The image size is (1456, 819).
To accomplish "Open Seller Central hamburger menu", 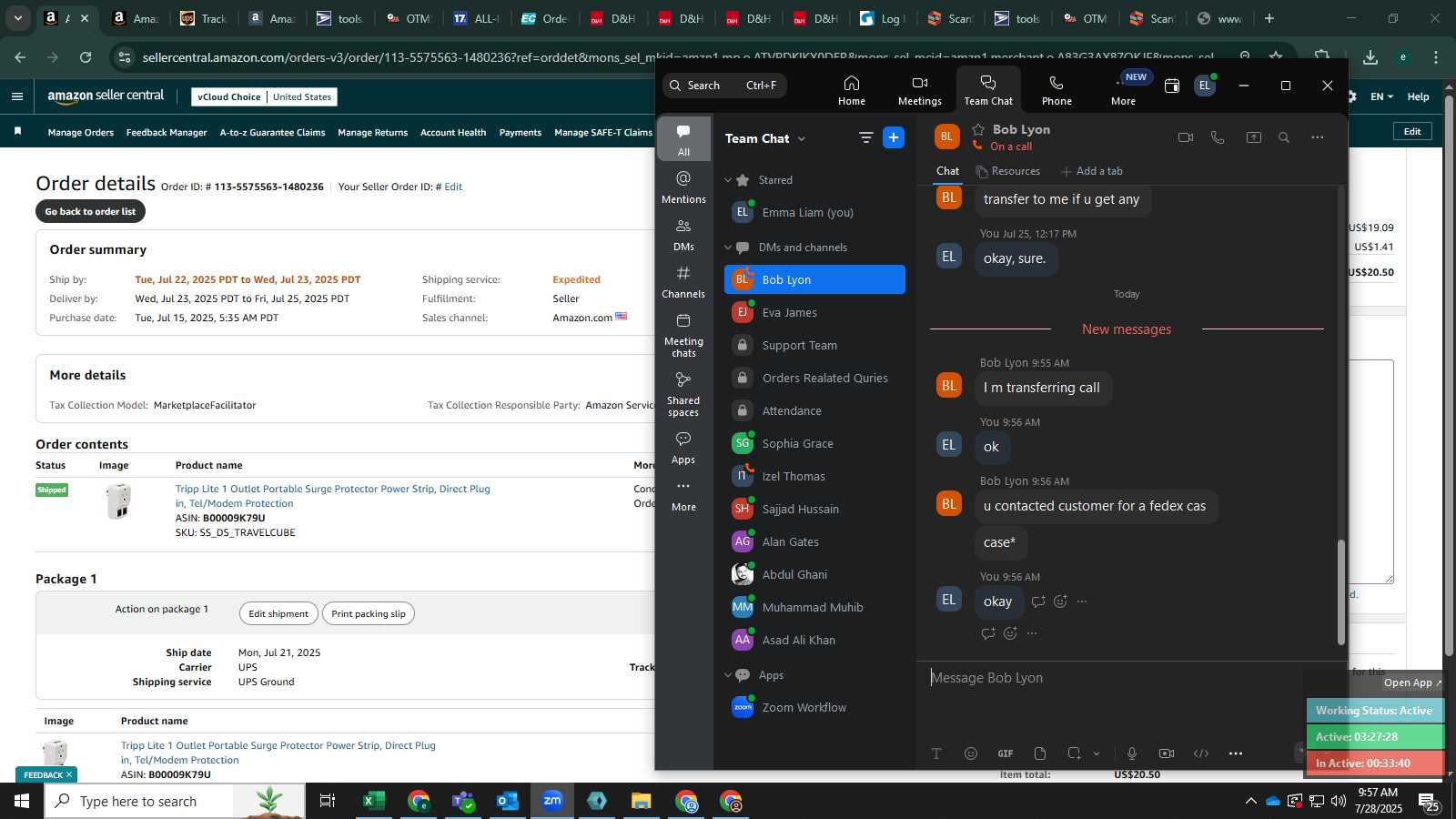I will click(17, 96).
